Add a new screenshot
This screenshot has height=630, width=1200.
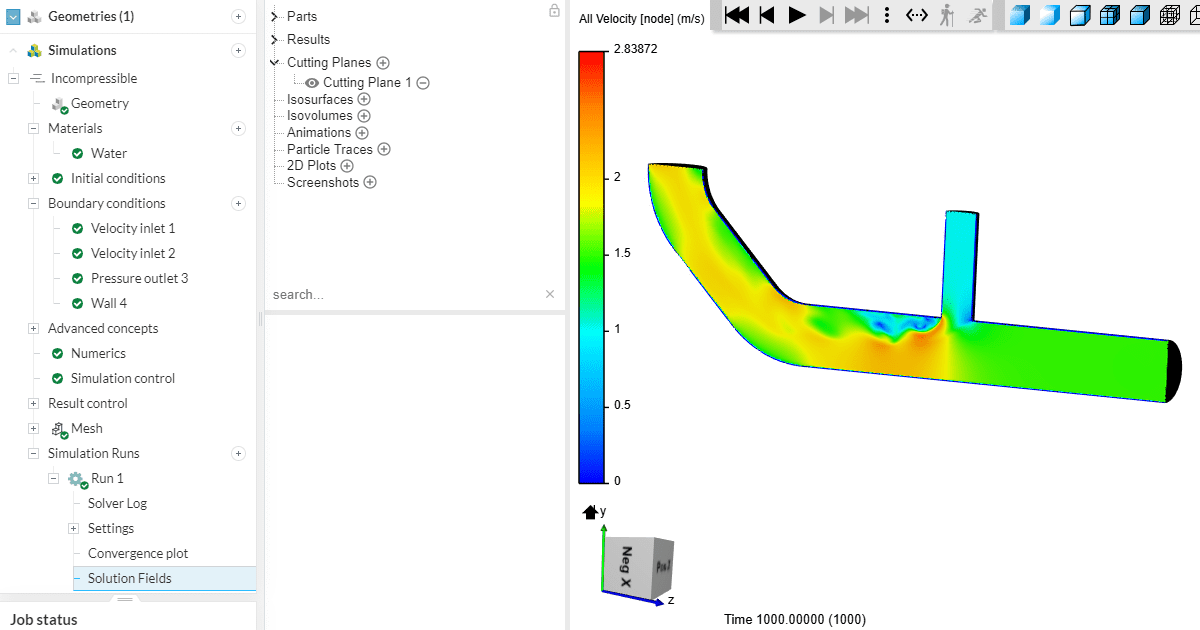(x=370, y=182)
